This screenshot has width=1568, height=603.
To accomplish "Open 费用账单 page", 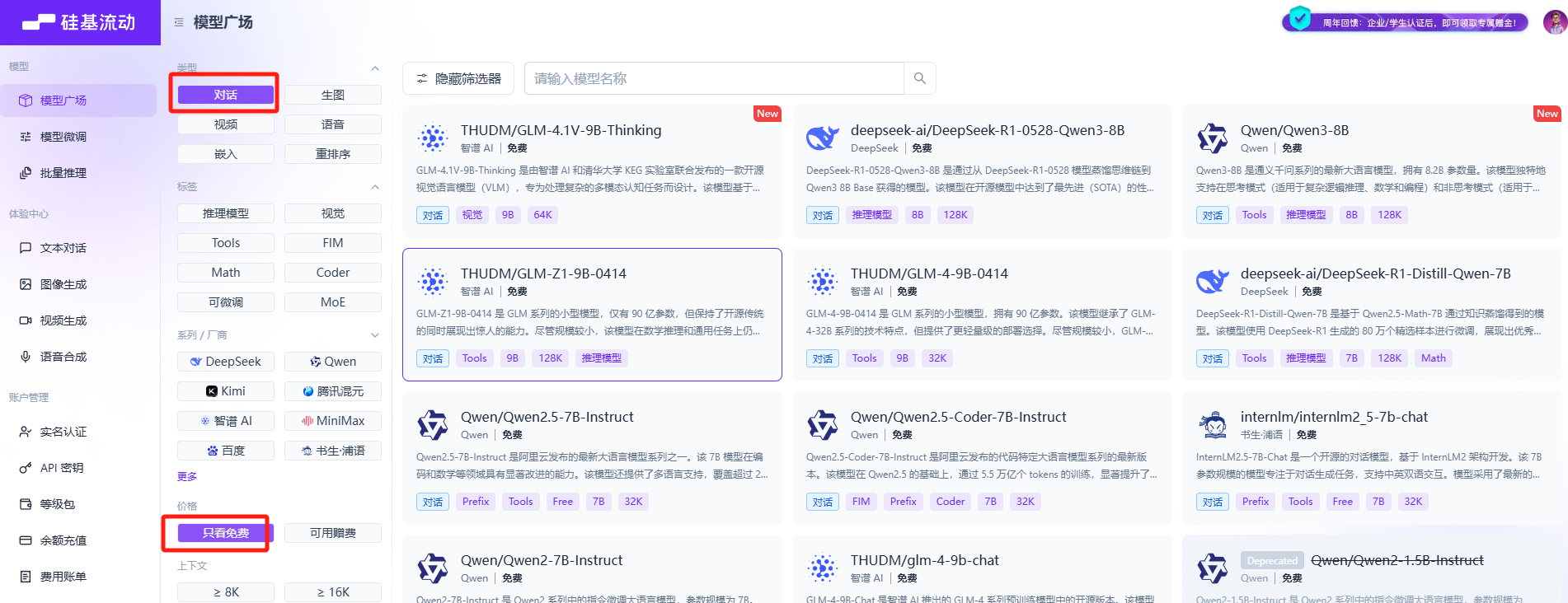I will point(78,577).
